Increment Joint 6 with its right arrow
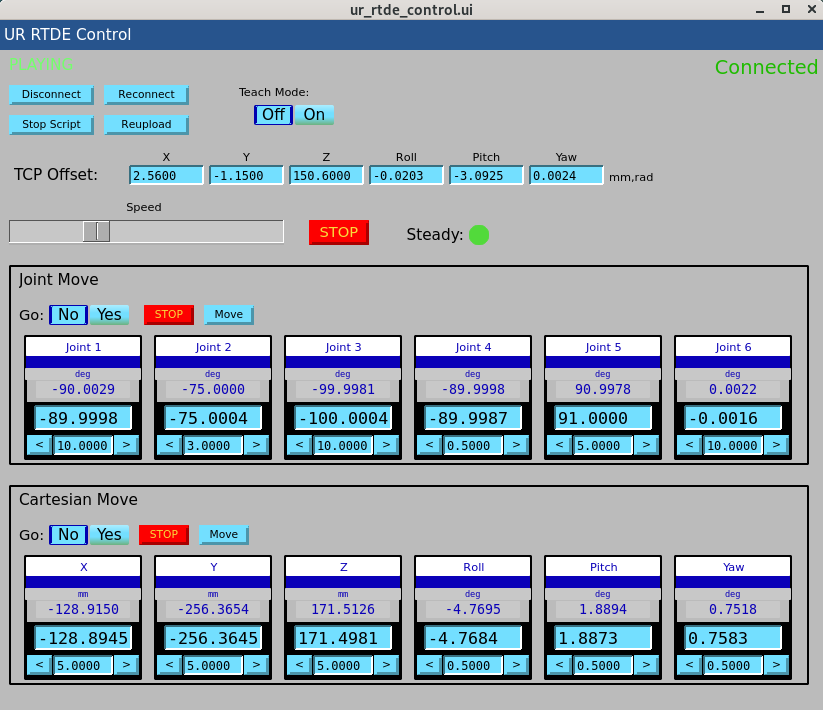 click(x=776, y=445)
